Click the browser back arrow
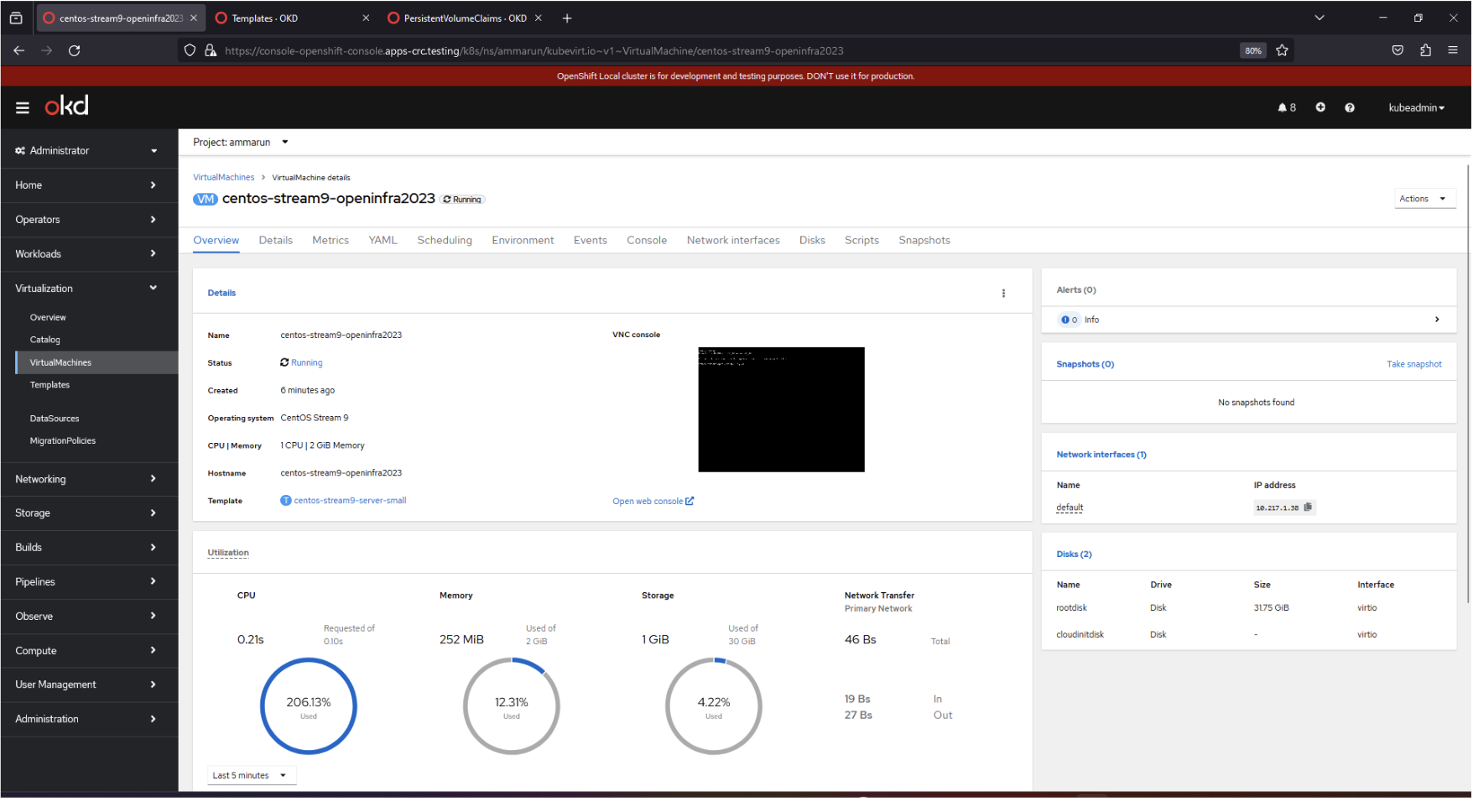The image size is (1473, 812). (x=19, y=50)
